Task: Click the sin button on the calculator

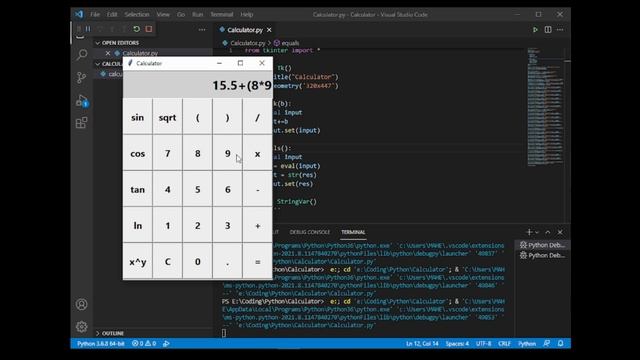Action: click(x=138, y=118)
